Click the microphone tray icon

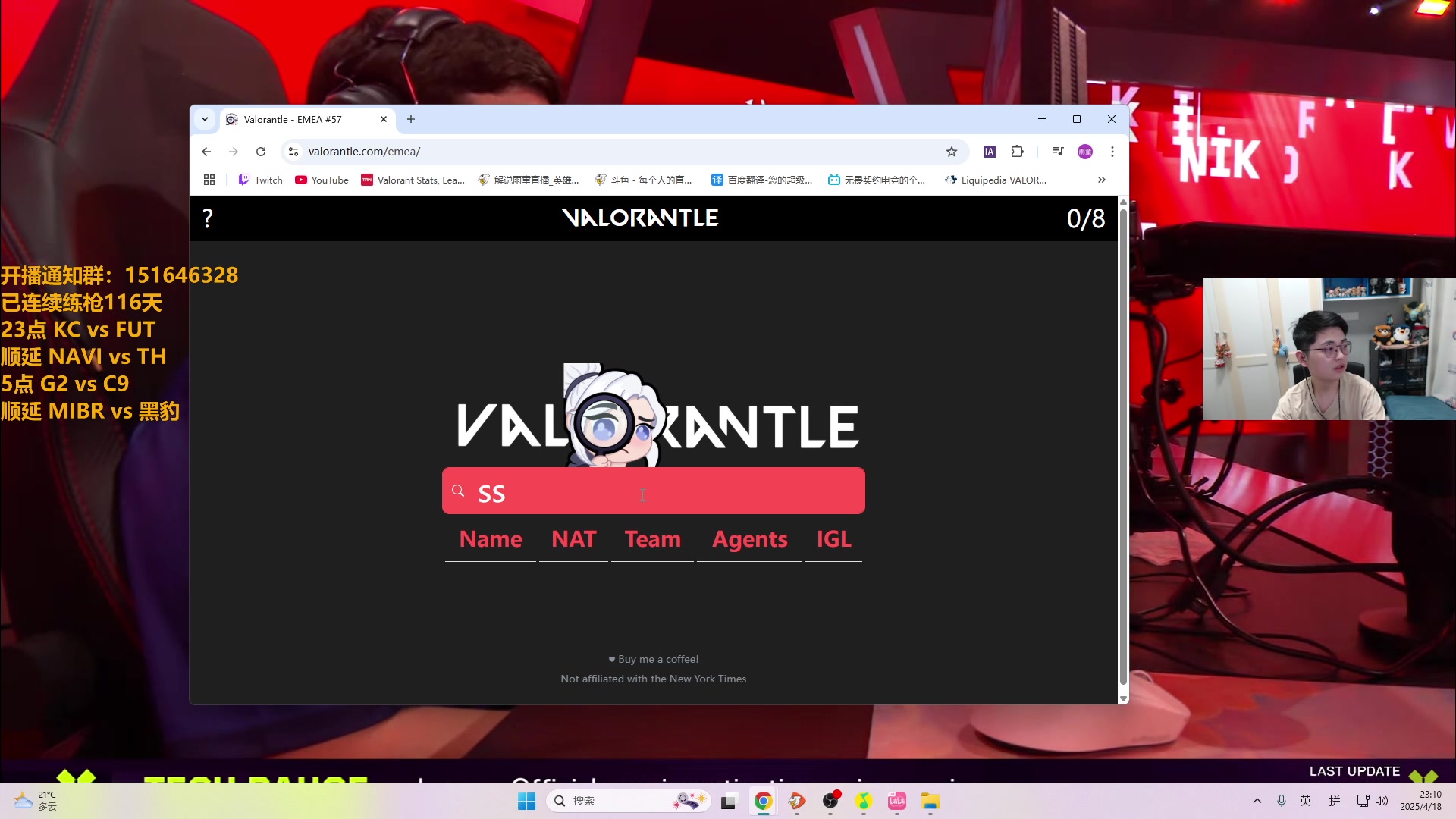pyautogui.click(x=1282, y=801)
